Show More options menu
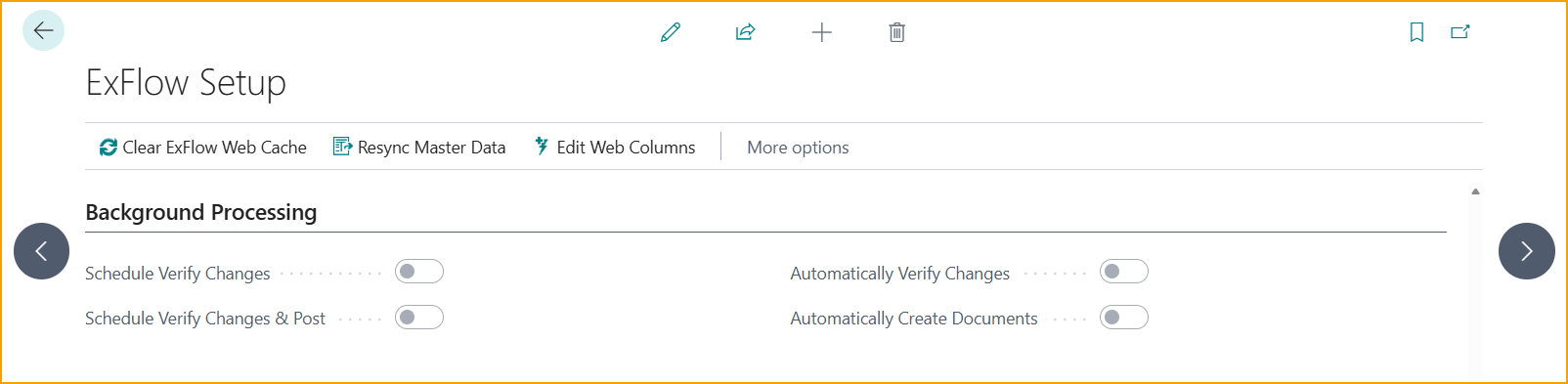The width and height of the screenshot is (1568, 384). pyautogui.click(x=798, y=148)
